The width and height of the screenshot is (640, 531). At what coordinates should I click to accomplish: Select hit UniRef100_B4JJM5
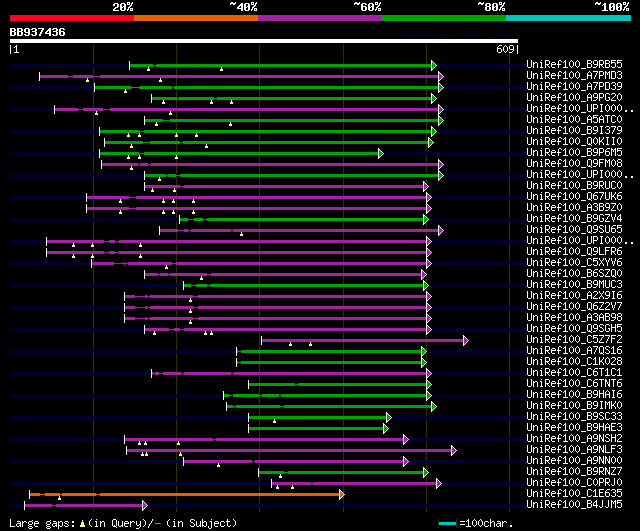point(574,505)
